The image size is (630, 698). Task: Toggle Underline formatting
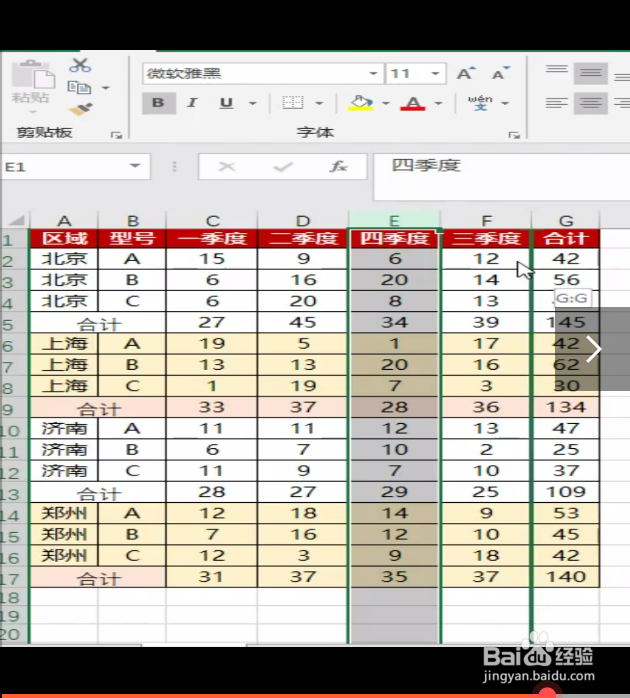coord(226,103)
